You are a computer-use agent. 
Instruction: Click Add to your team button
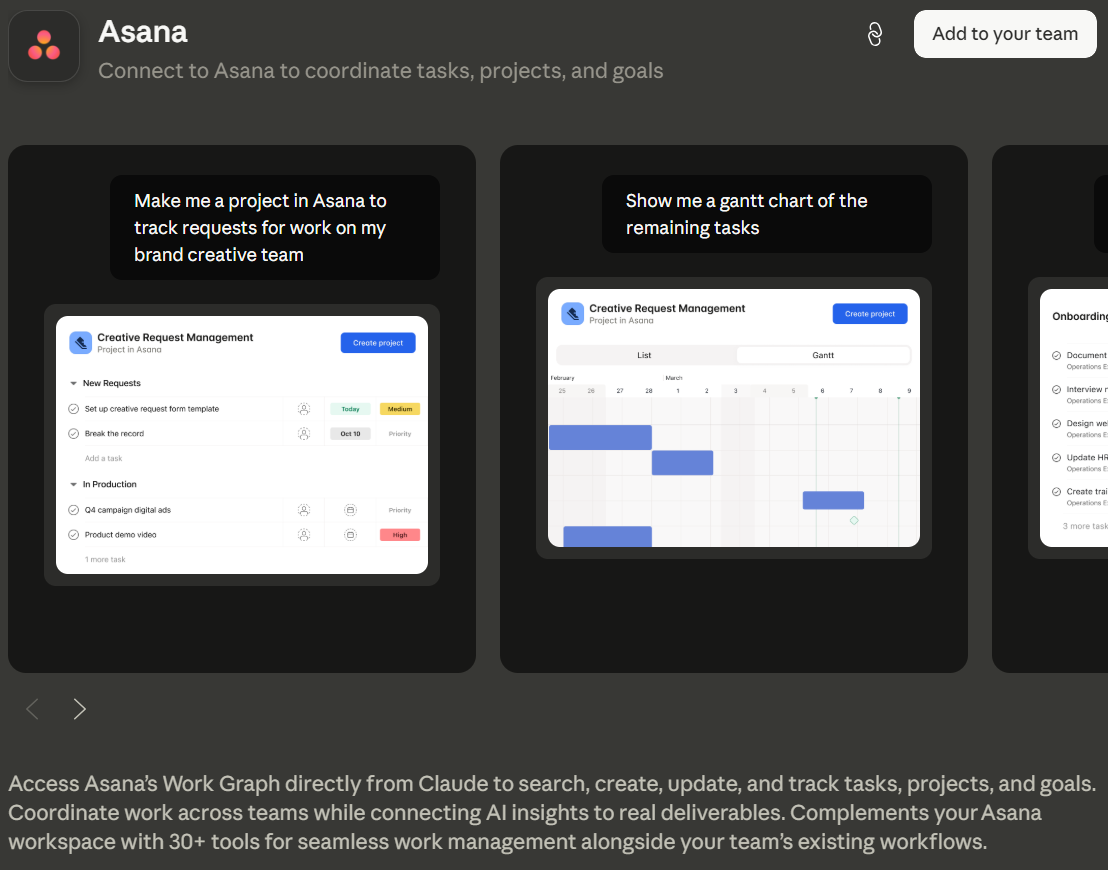pos(1005,34)
